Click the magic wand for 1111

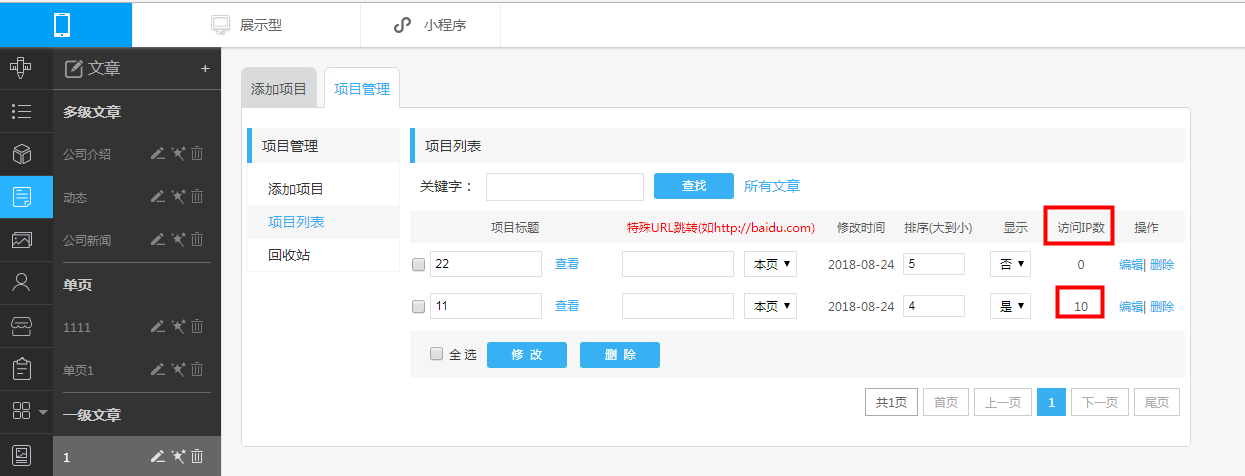[178, 326]
